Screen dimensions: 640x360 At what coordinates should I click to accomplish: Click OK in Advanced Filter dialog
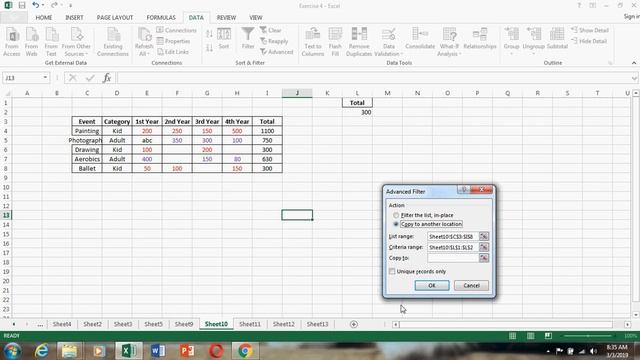[x=432, y=285]
